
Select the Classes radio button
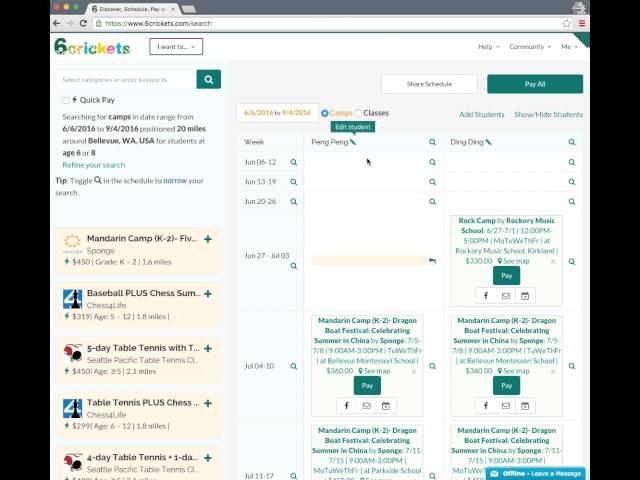point(358,113)
